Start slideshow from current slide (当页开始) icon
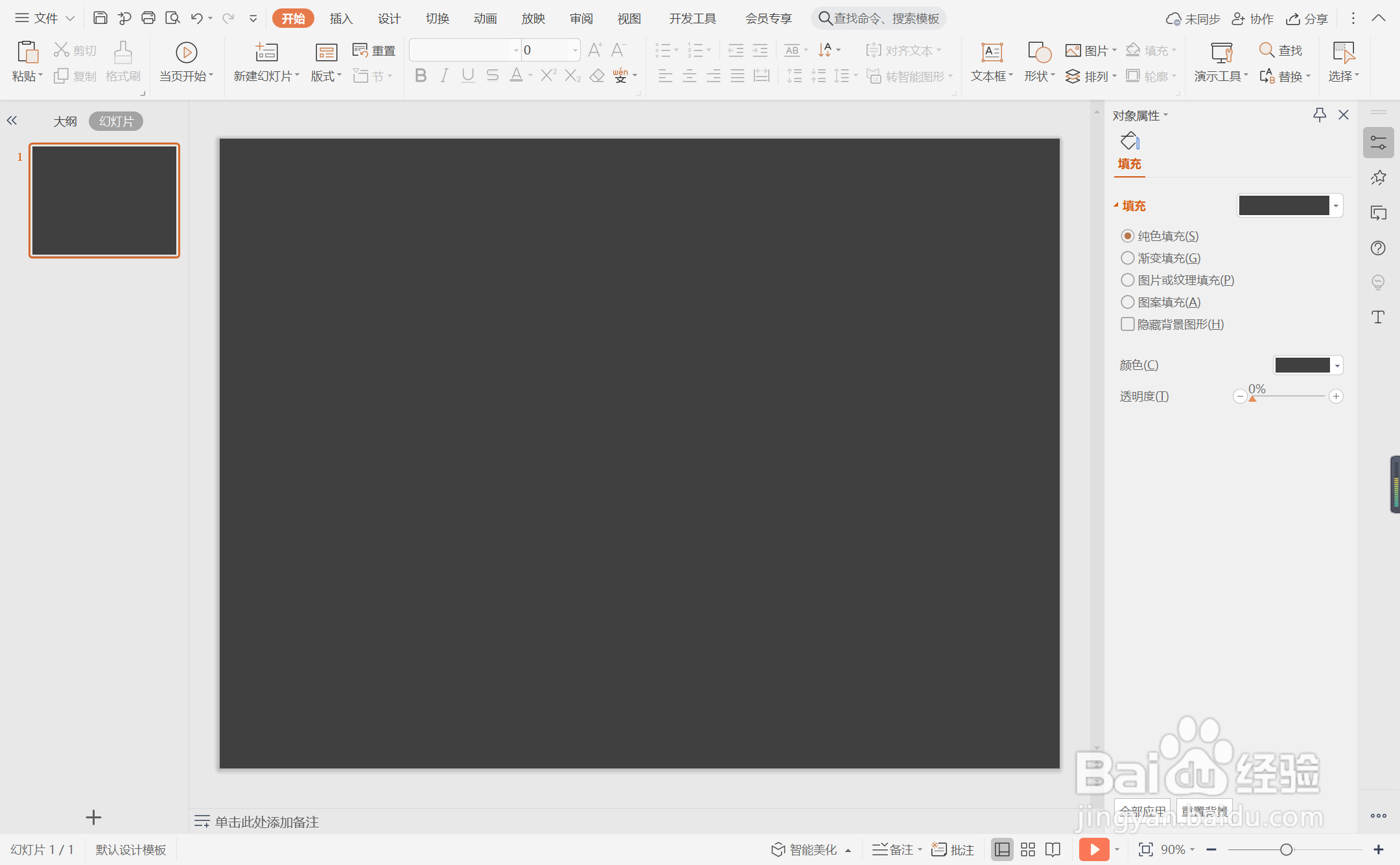1400x865 pixels. (x=186, y=52)
